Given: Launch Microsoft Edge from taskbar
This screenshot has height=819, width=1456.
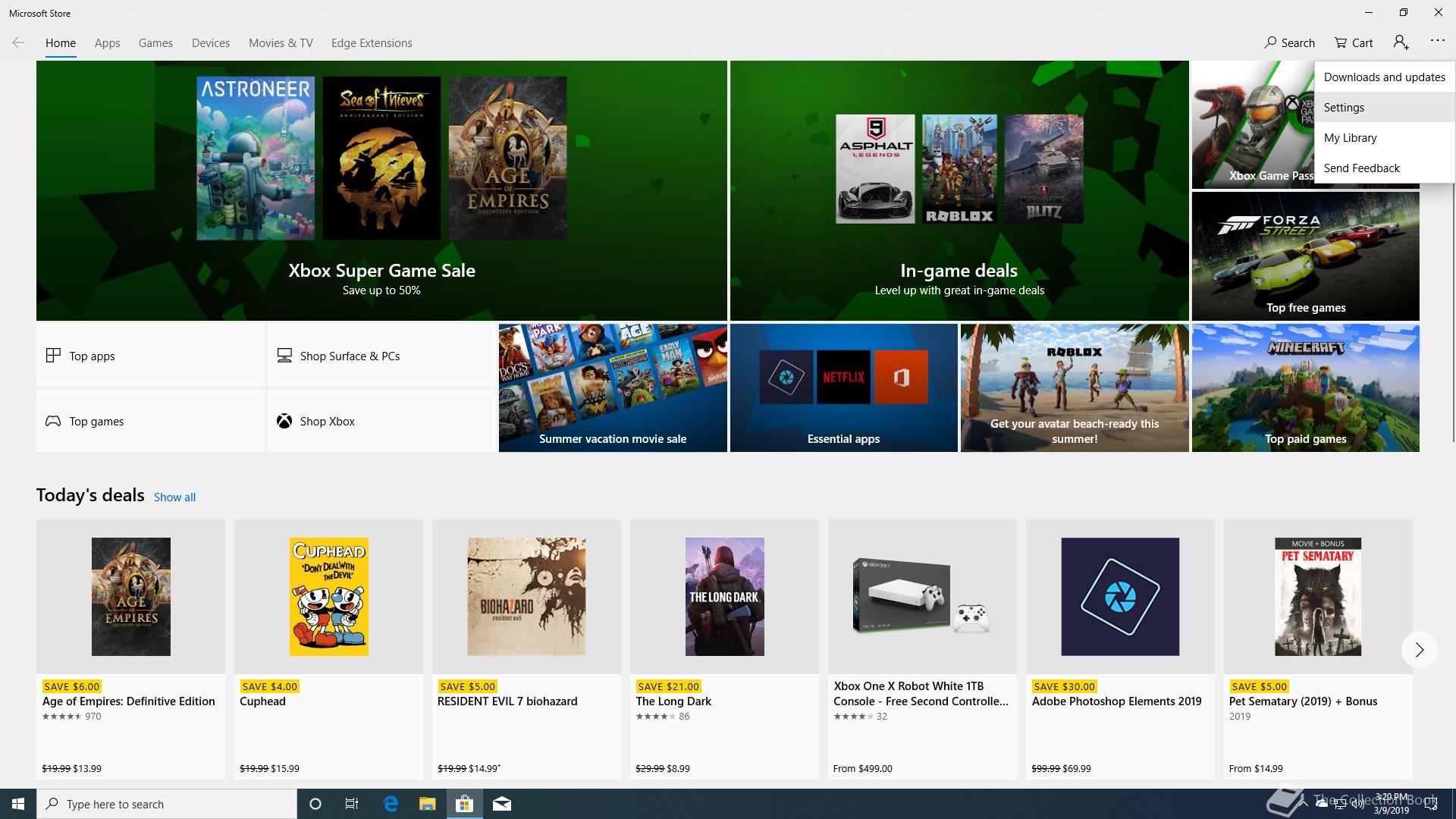Looking at the screenshot, I should click(391, 804).
